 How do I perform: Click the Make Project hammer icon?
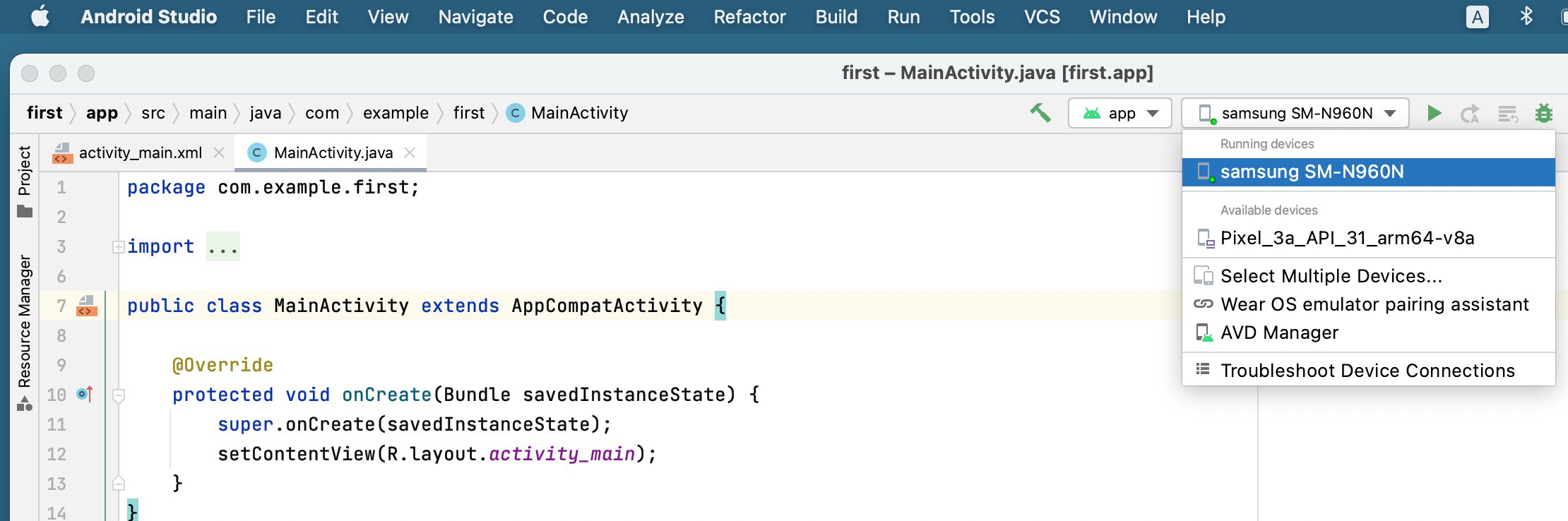click(x=1040, y=113)
